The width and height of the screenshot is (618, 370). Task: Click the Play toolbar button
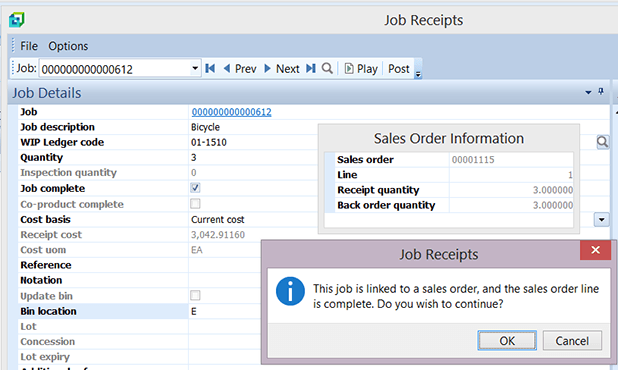coord(361,69)
